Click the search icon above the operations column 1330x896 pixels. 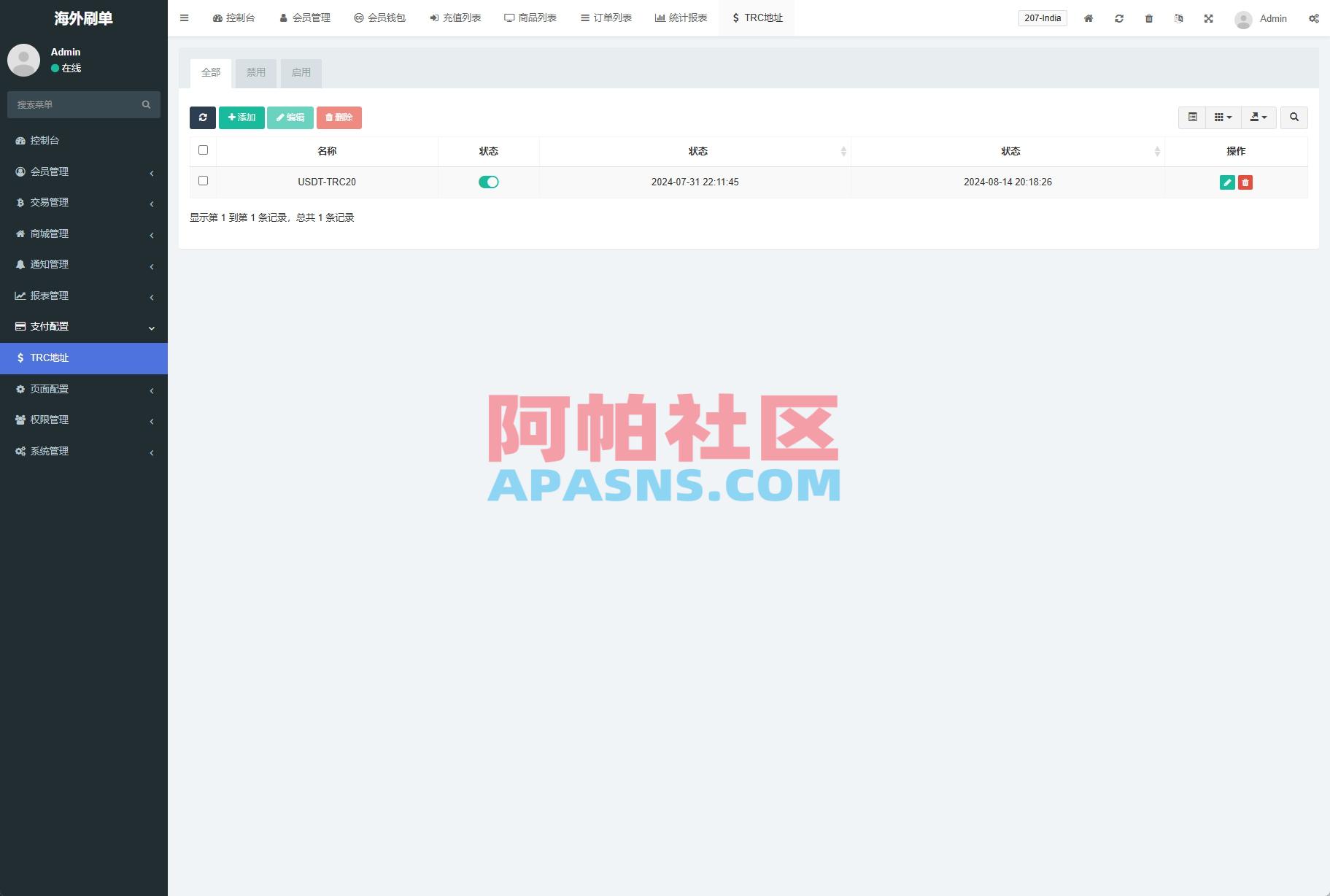click(x=1294, y=117)
